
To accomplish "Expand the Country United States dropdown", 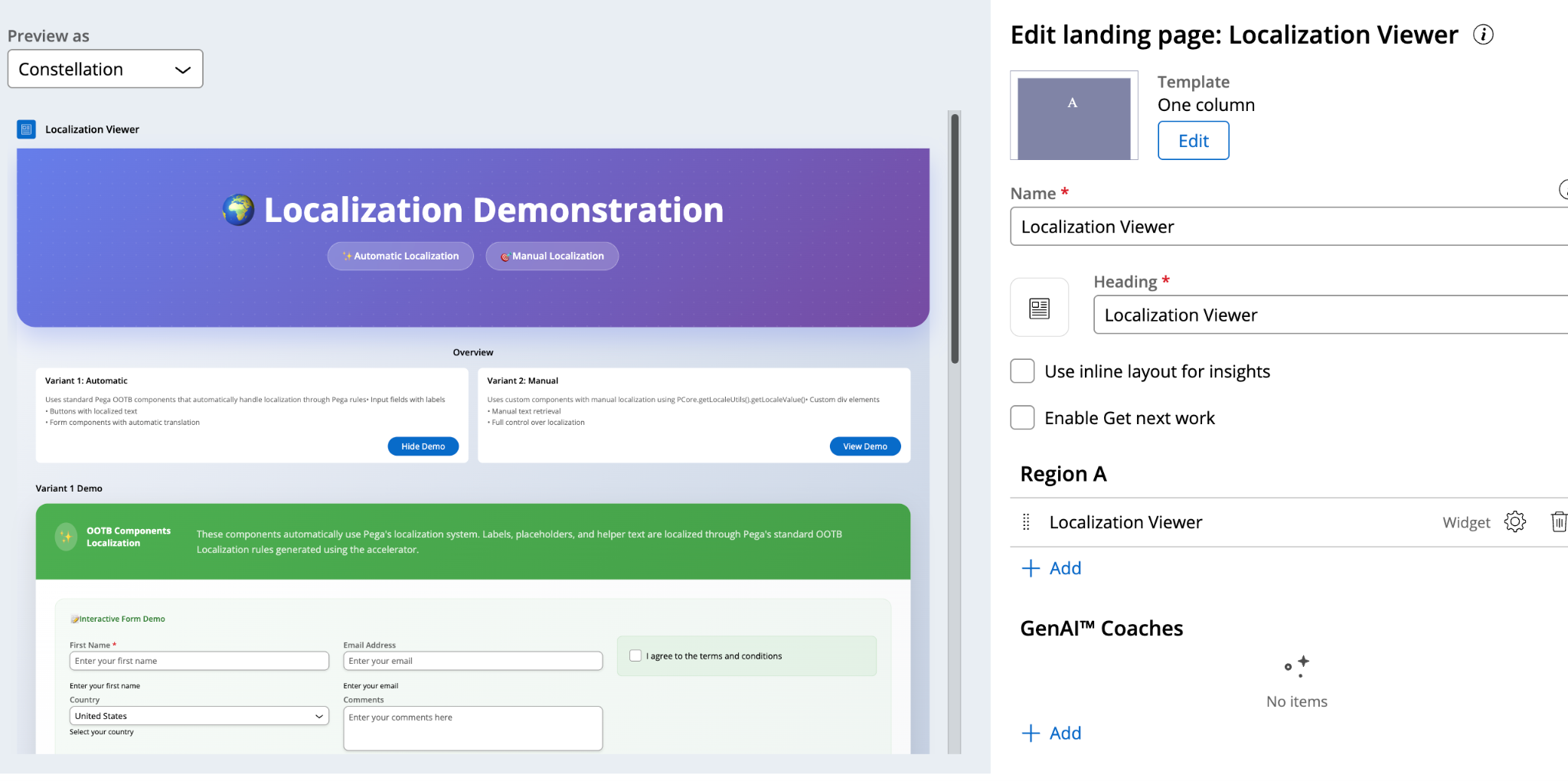I will coord(199,716).
